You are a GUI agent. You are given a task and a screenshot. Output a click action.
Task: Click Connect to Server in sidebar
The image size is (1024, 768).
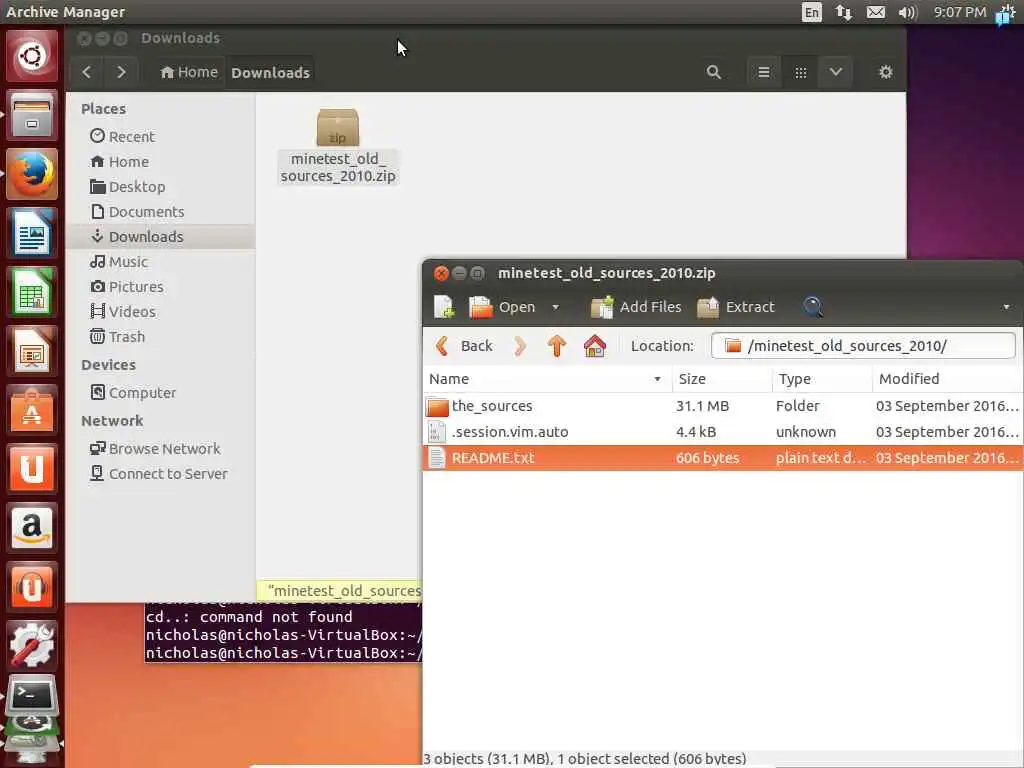click(160, 473)
